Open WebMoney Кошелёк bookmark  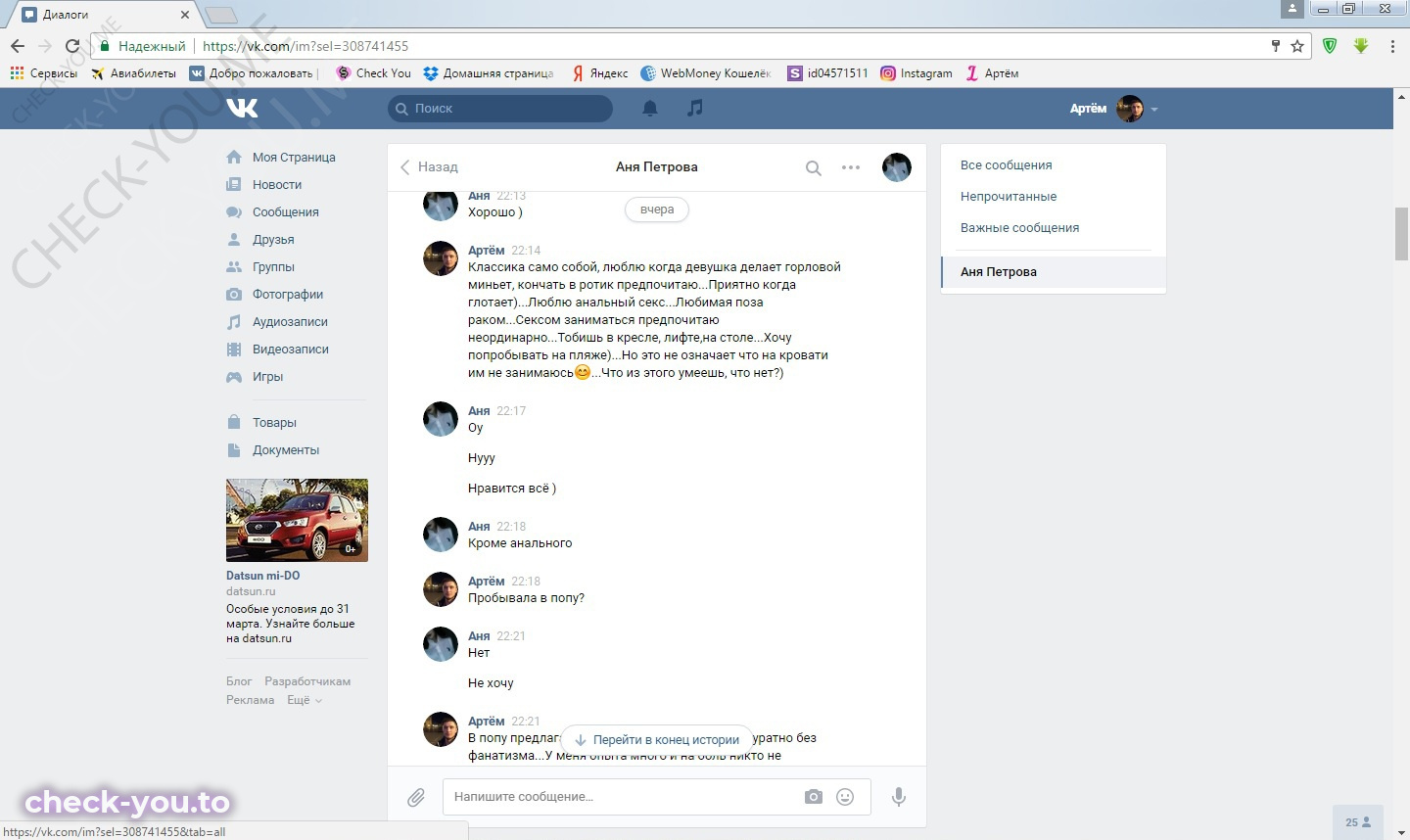pos(705,72)
